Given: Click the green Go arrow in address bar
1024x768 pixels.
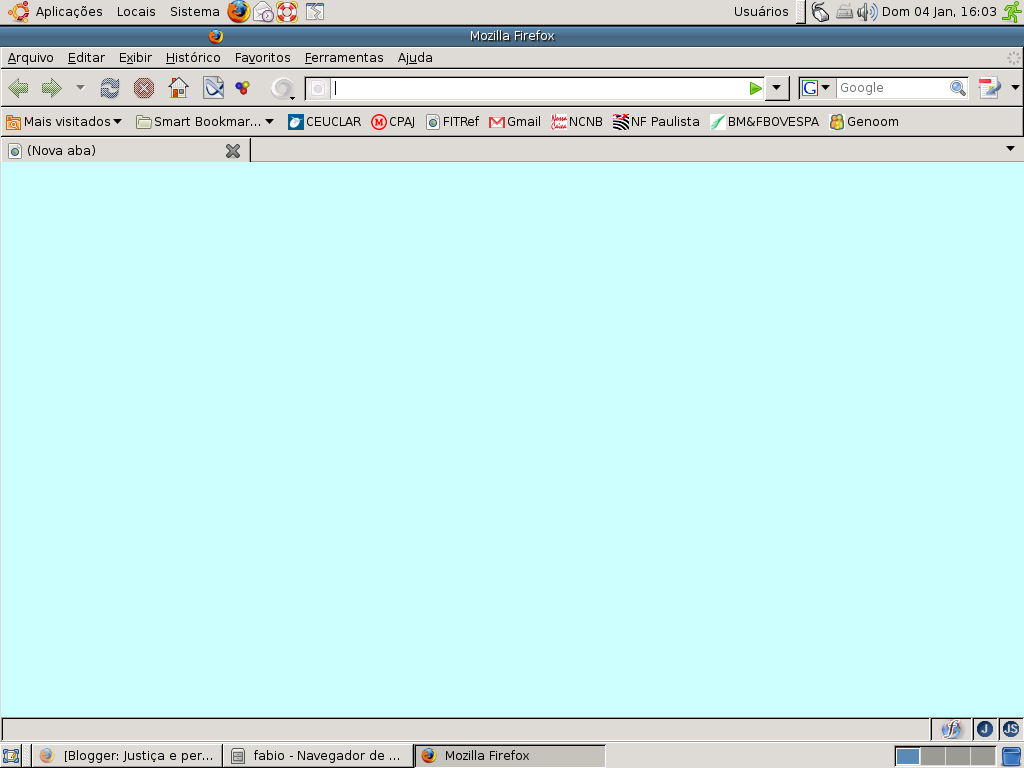Looking at the screenshot, I should click(x=756, y=88).
